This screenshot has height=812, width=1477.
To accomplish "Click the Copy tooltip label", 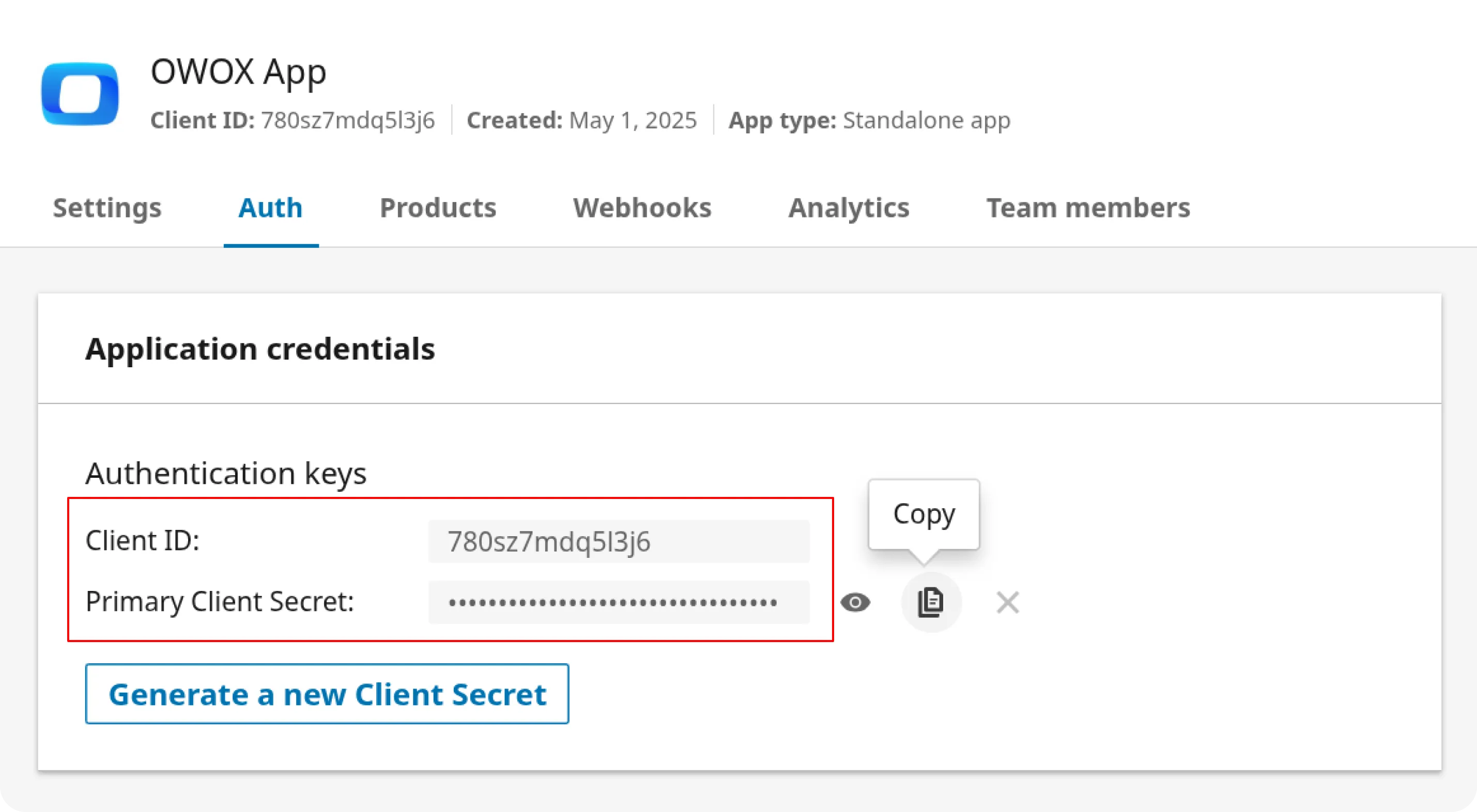I will pos(924,514).
